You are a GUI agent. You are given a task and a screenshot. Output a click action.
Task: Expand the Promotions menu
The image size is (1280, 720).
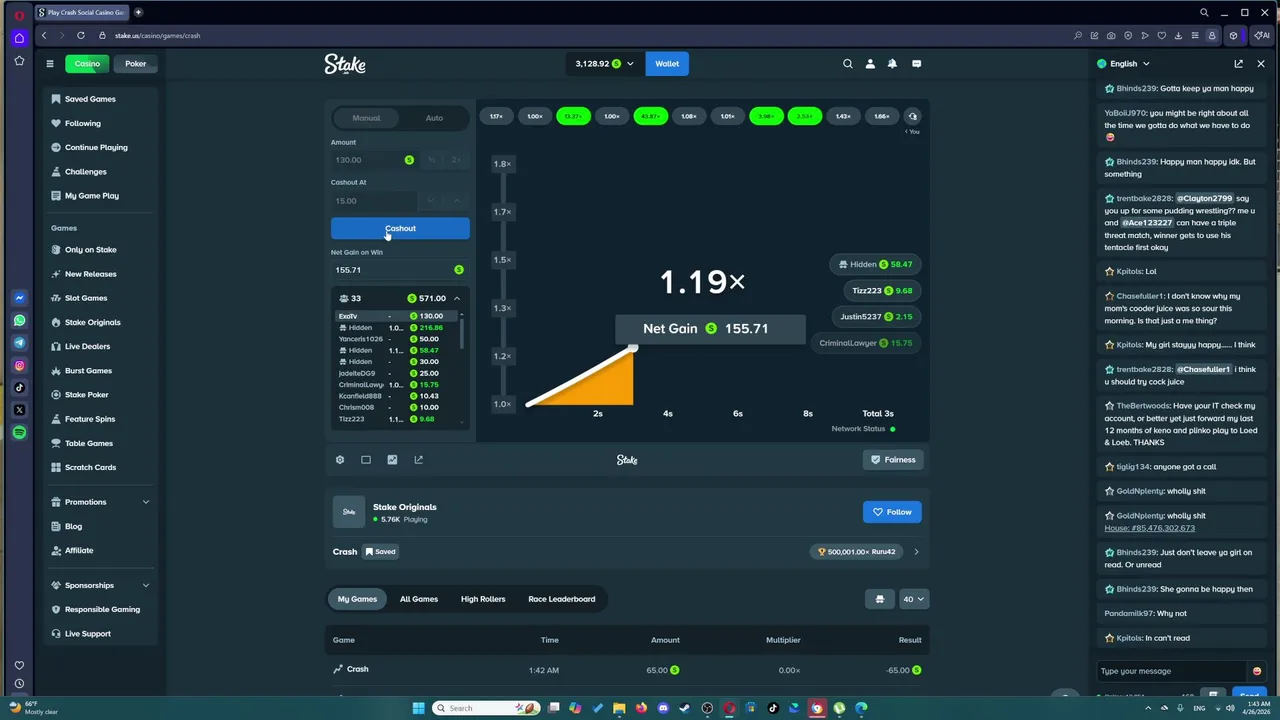100,502
